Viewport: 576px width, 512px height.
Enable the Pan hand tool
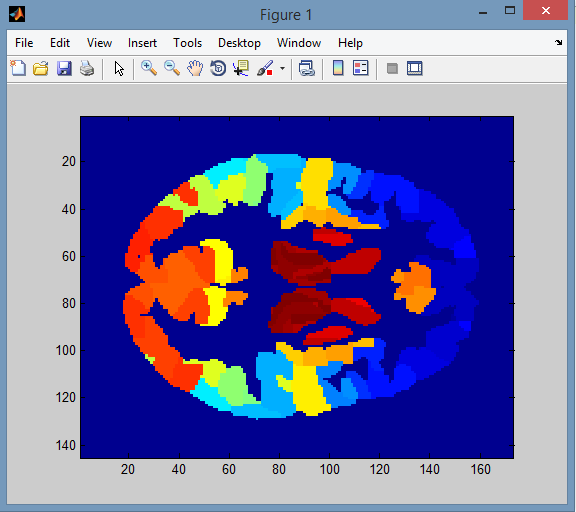[x=195, y=68]
